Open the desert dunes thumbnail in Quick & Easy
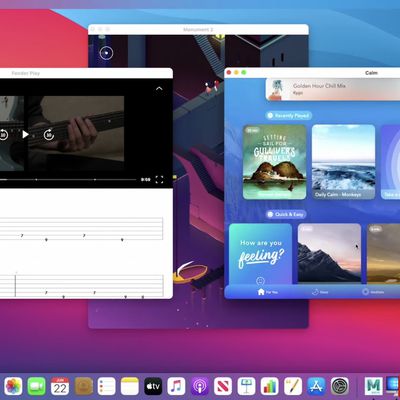This screenshot has height=400, width=400. pos(383,254)
